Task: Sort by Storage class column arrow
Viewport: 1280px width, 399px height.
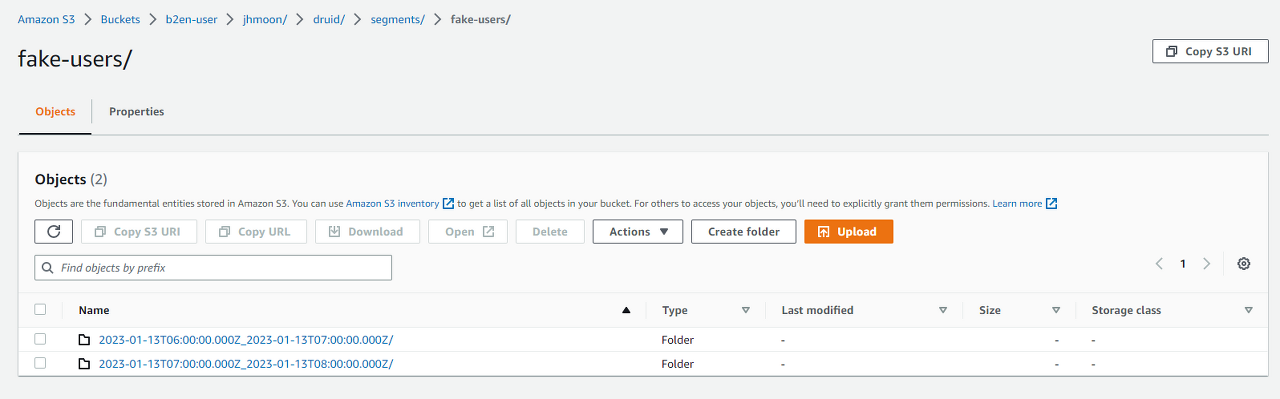Action: click(x=1248, y=311)
